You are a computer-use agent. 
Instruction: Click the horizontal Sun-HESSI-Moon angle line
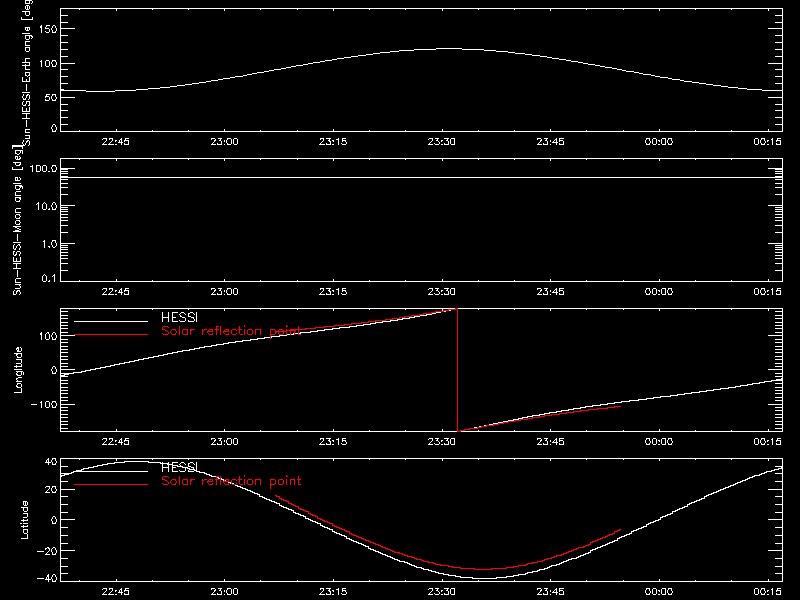421,178
